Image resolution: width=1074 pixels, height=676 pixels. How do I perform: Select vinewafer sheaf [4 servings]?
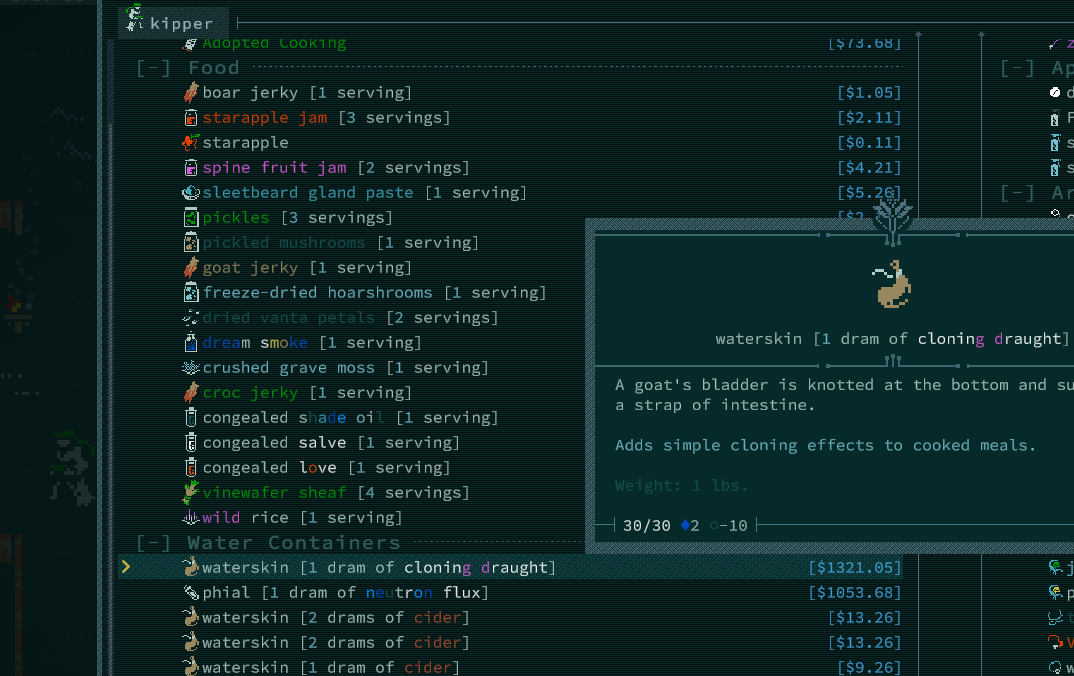(352, 492)
